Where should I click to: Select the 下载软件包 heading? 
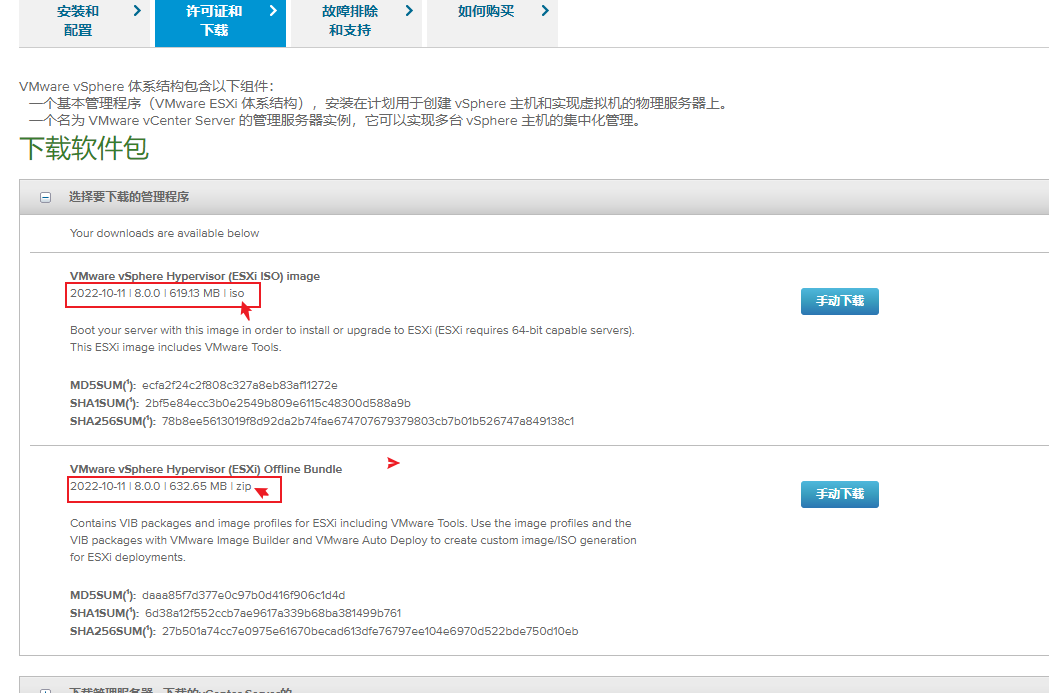(84, 148)
